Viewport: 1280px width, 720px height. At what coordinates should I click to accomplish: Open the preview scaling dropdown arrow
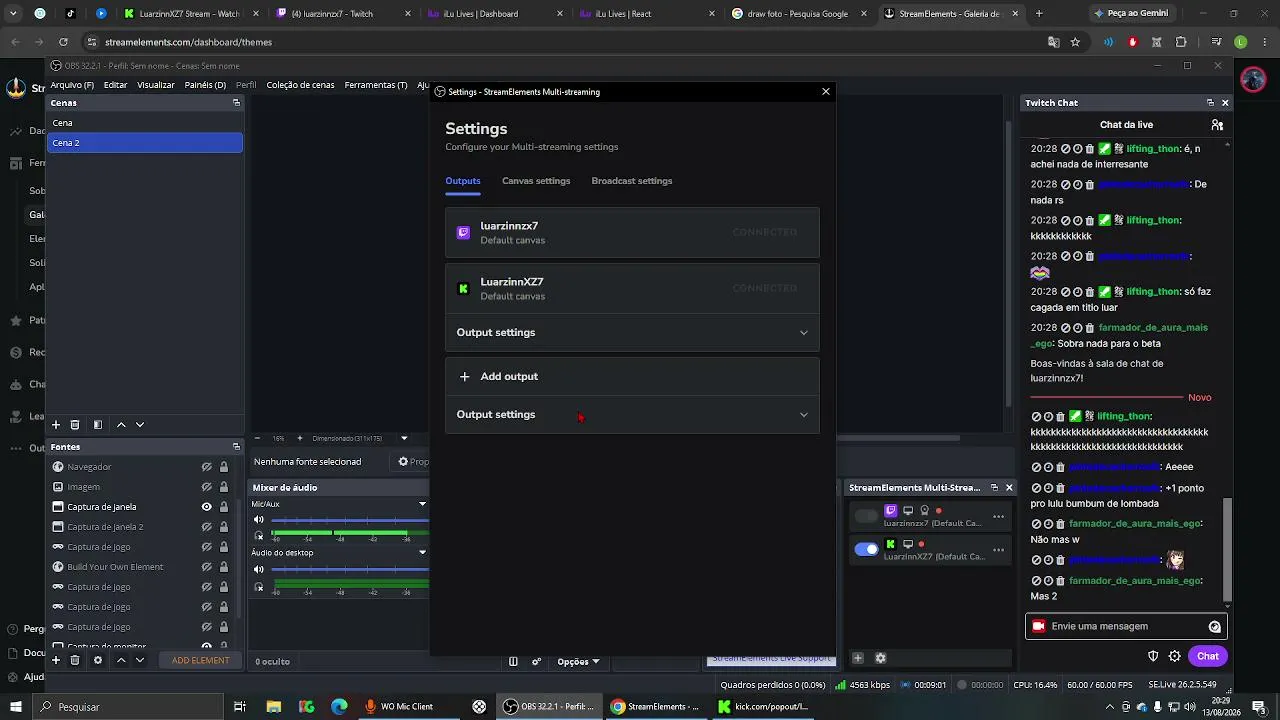pyautogui.click(x=404, y=438)
